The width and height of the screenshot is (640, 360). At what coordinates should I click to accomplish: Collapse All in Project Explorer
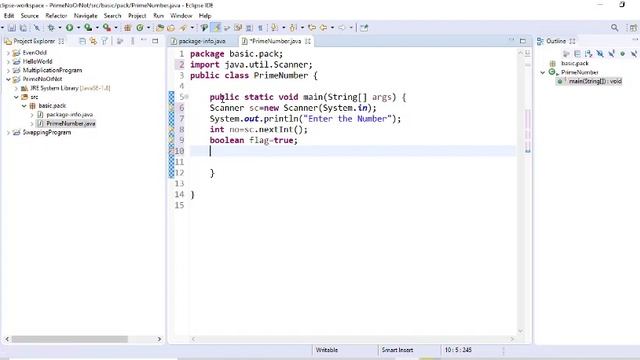82,41
